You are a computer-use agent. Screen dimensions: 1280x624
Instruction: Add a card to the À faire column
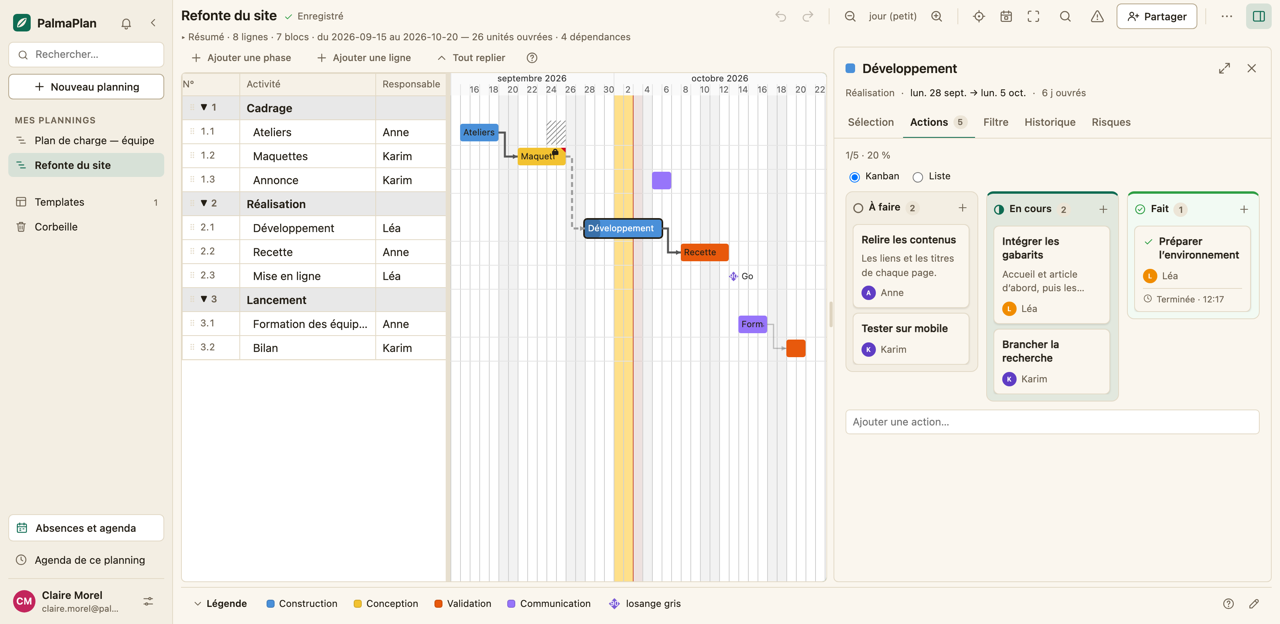coord(962,208)
